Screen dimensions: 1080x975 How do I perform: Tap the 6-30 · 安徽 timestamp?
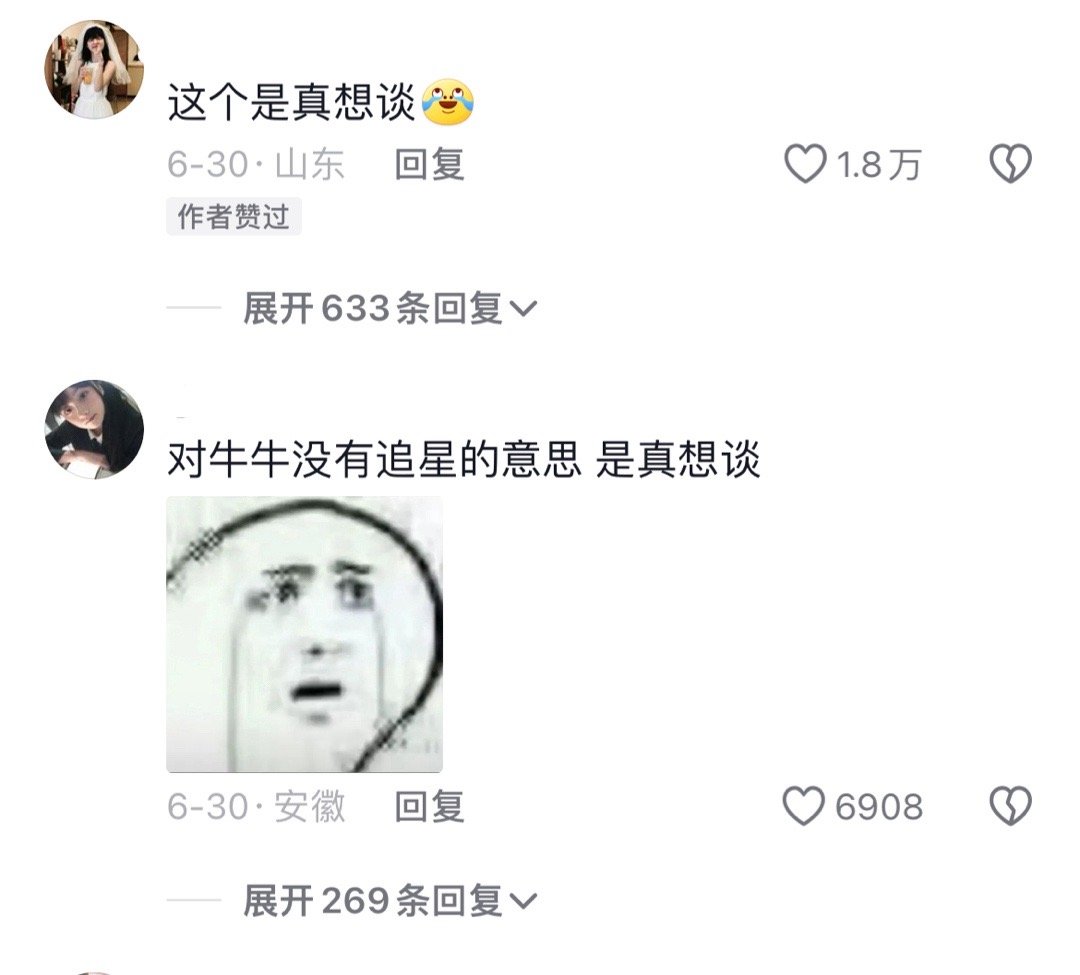pyautogui.click(x=256, y=806)
